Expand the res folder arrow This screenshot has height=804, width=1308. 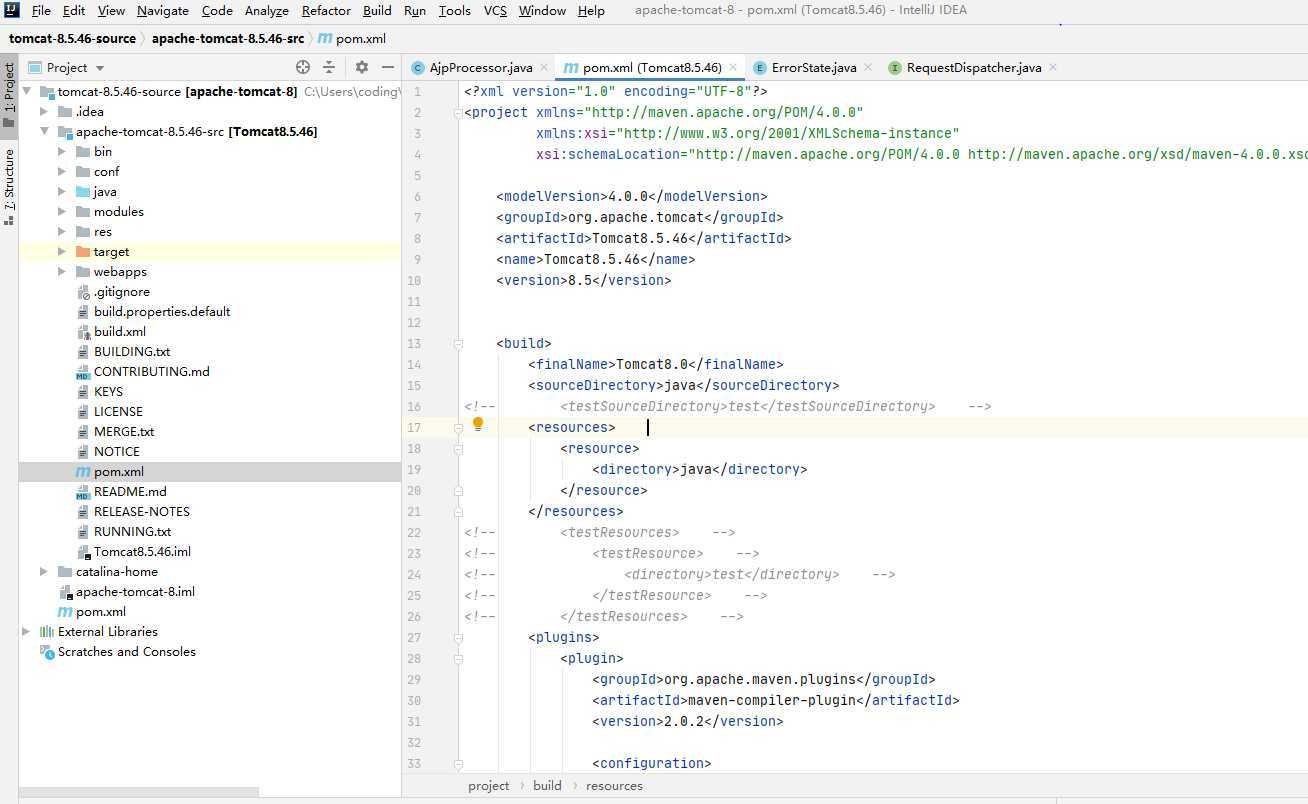(62, 231)
